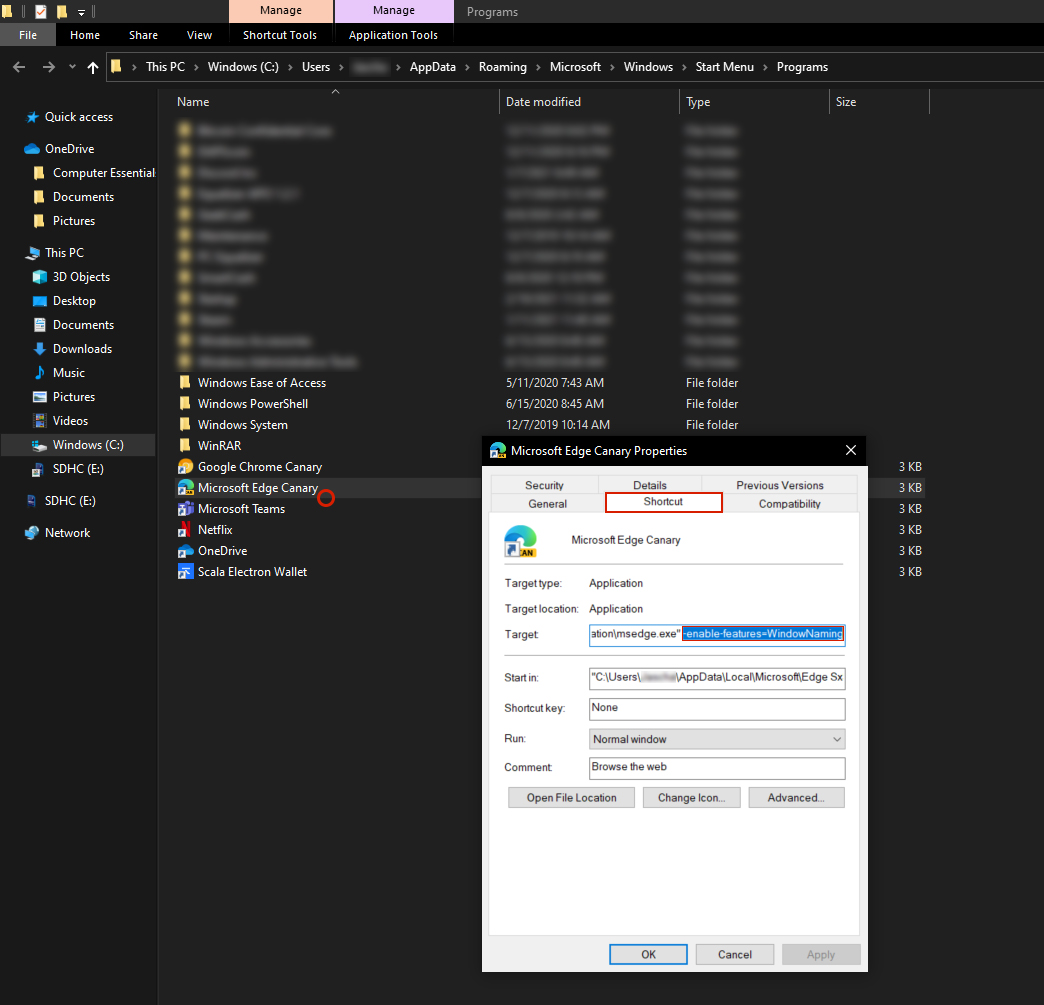The image size is (1044, 1005).
Task: Open the Run window mode dropdown
Action: pyautogui.click(x=717, y=739)
